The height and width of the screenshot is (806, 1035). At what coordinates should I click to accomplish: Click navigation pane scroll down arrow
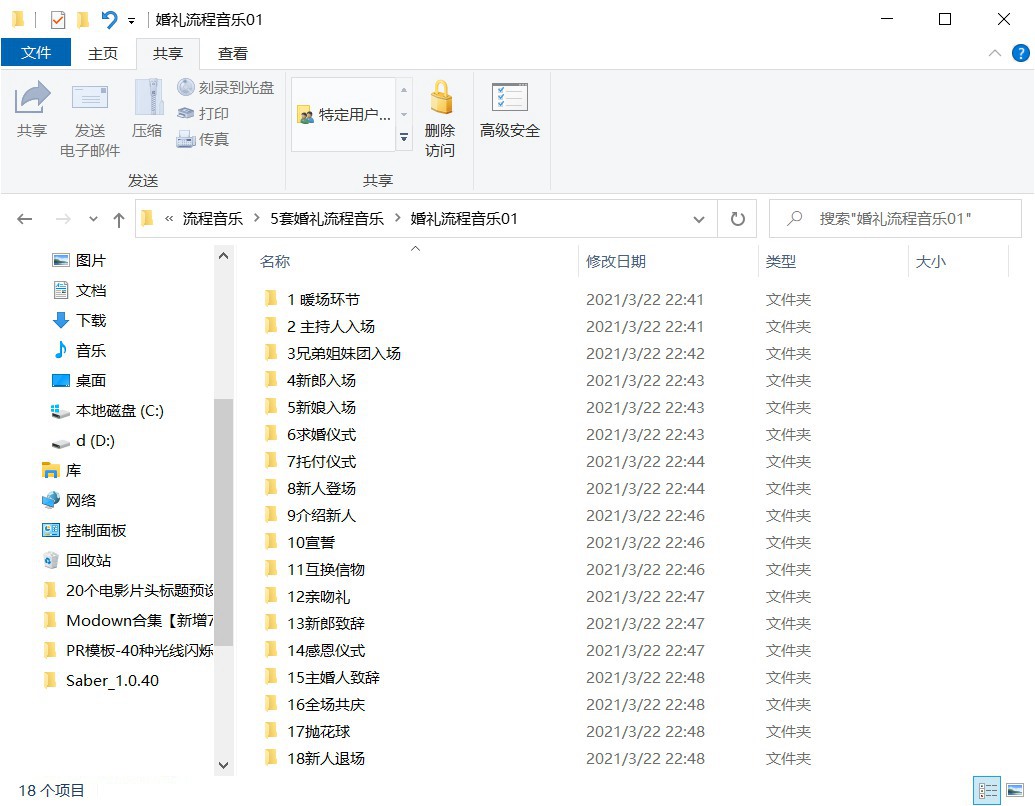click(223, 765)
